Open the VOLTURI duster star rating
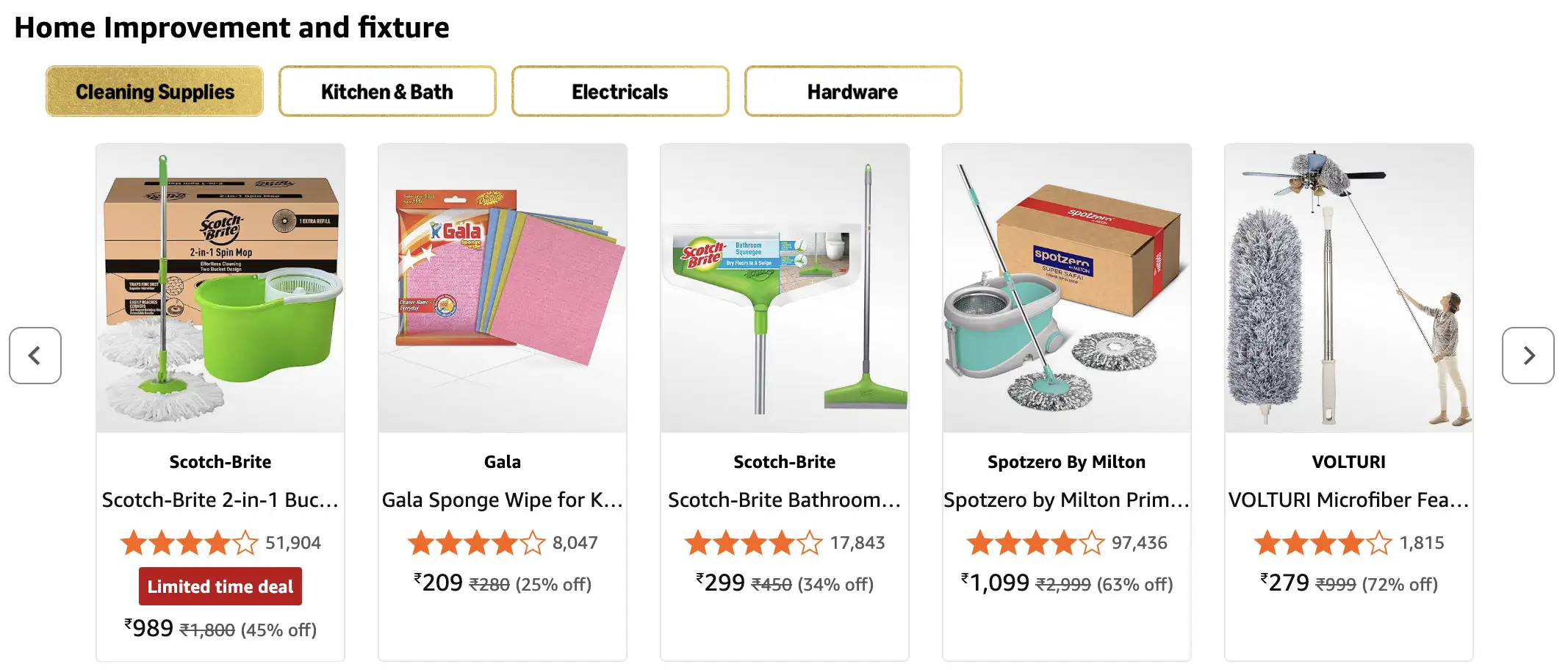 [1323, 543]
